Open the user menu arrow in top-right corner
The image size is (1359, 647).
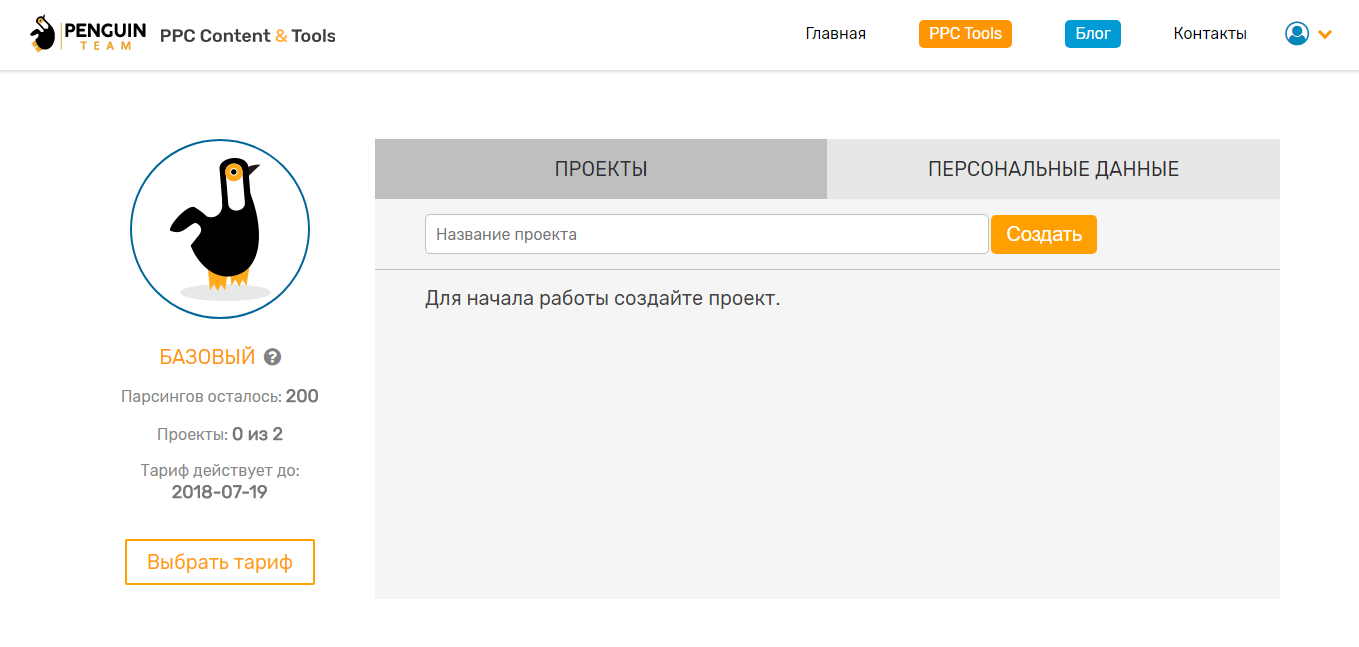pyautogui.click(x=1326, y=34)
